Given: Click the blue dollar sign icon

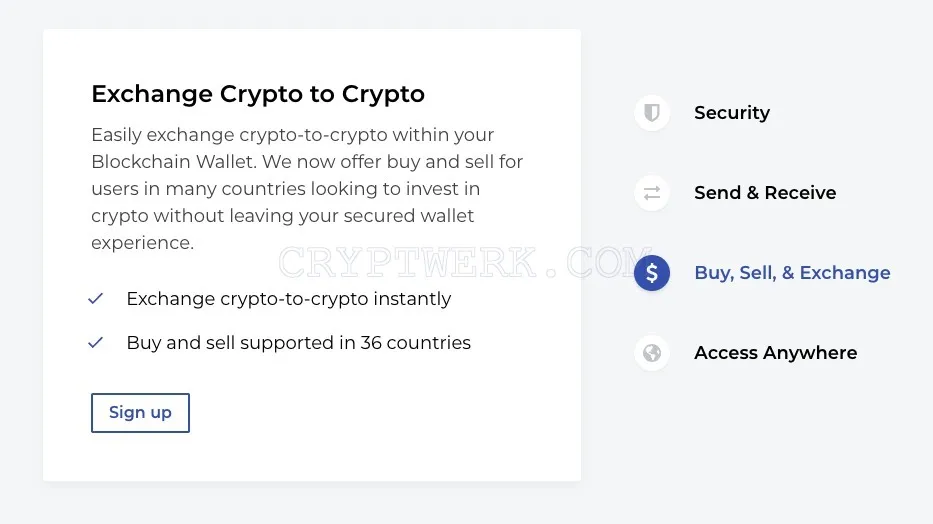Looking at the screenshot, I should pos(652,273).
